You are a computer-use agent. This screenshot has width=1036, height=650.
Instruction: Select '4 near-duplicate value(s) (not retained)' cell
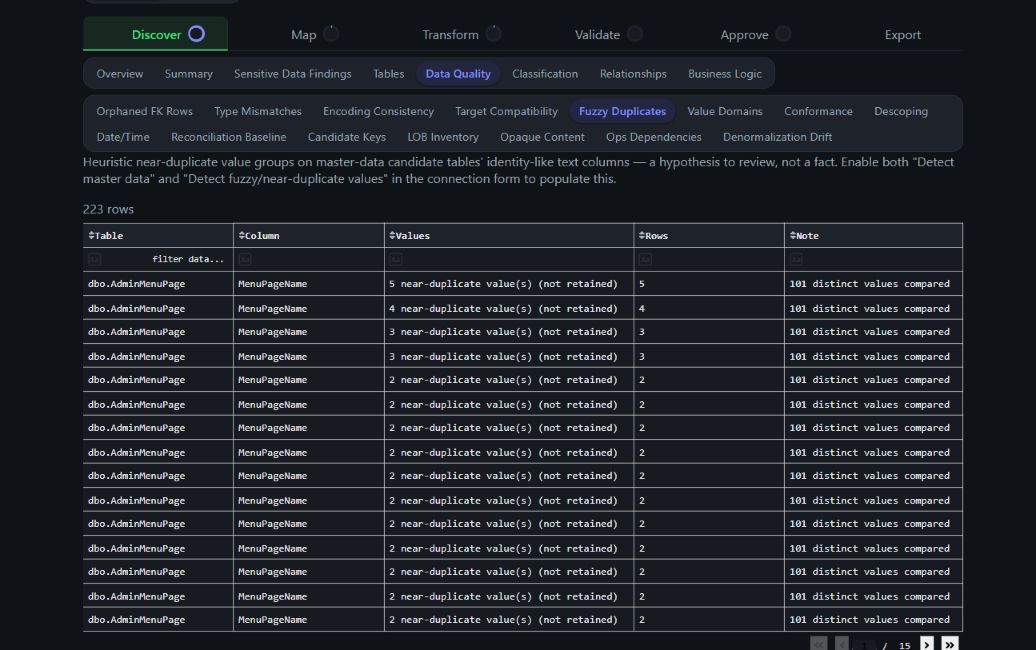509,308
